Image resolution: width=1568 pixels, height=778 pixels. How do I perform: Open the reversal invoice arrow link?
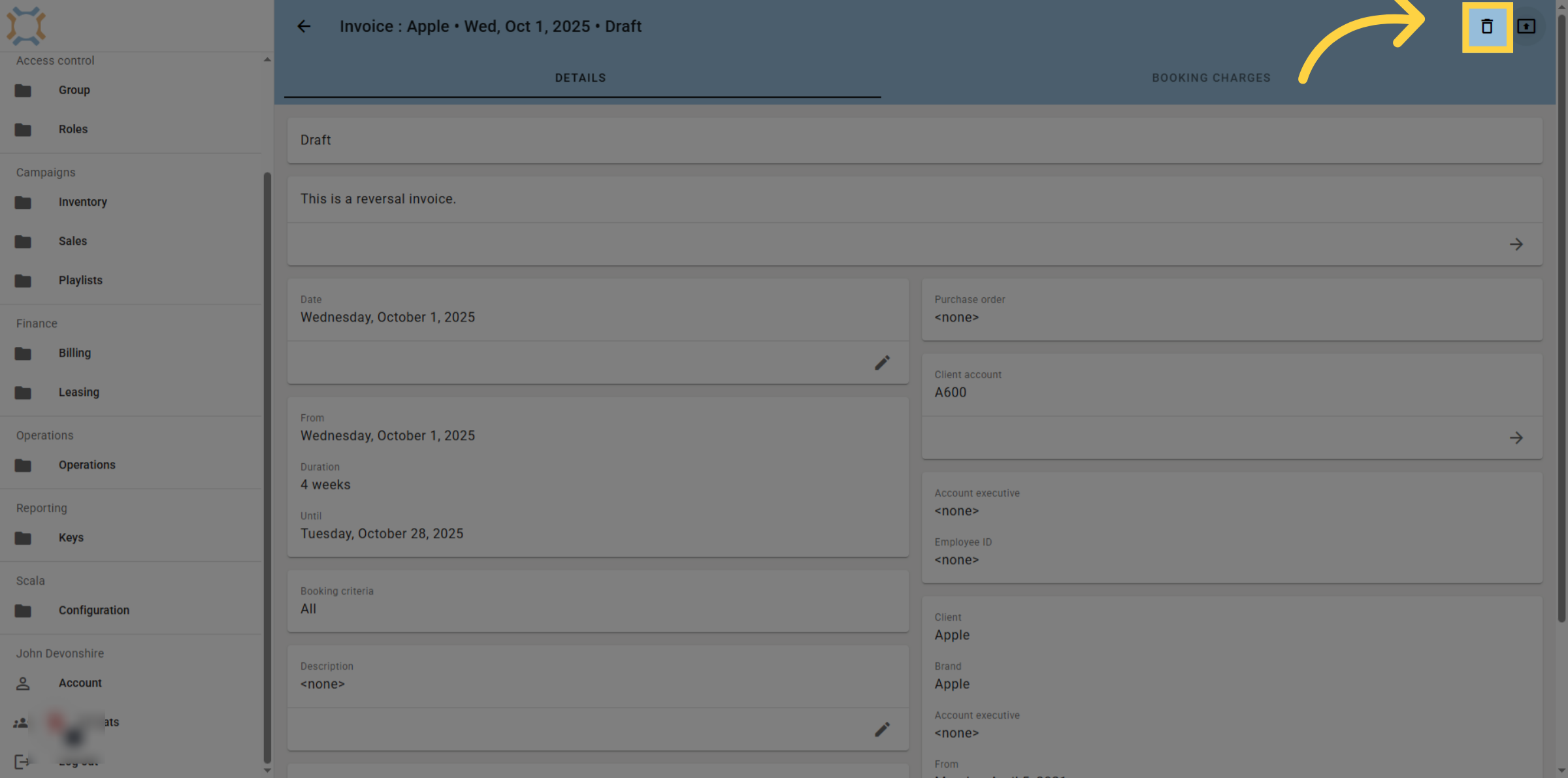coord(1516,244)
